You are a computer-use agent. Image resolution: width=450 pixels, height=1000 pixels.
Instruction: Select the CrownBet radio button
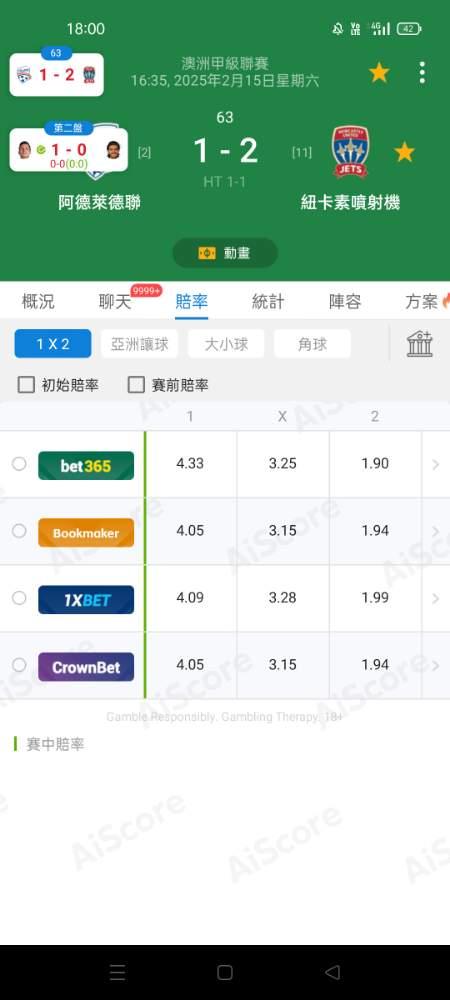[x=19, y=665]
